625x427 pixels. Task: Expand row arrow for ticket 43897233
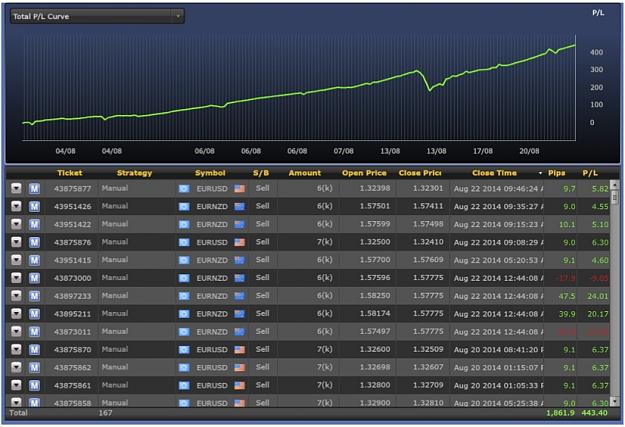coord(16,296)
